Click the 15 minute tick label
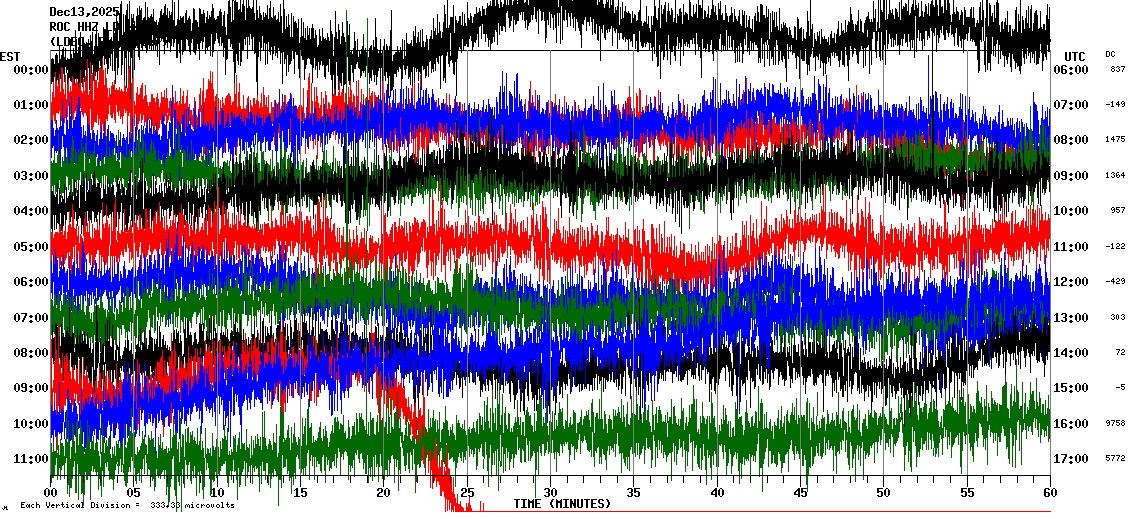1130x519 pixels. click(x=301, y=493)
